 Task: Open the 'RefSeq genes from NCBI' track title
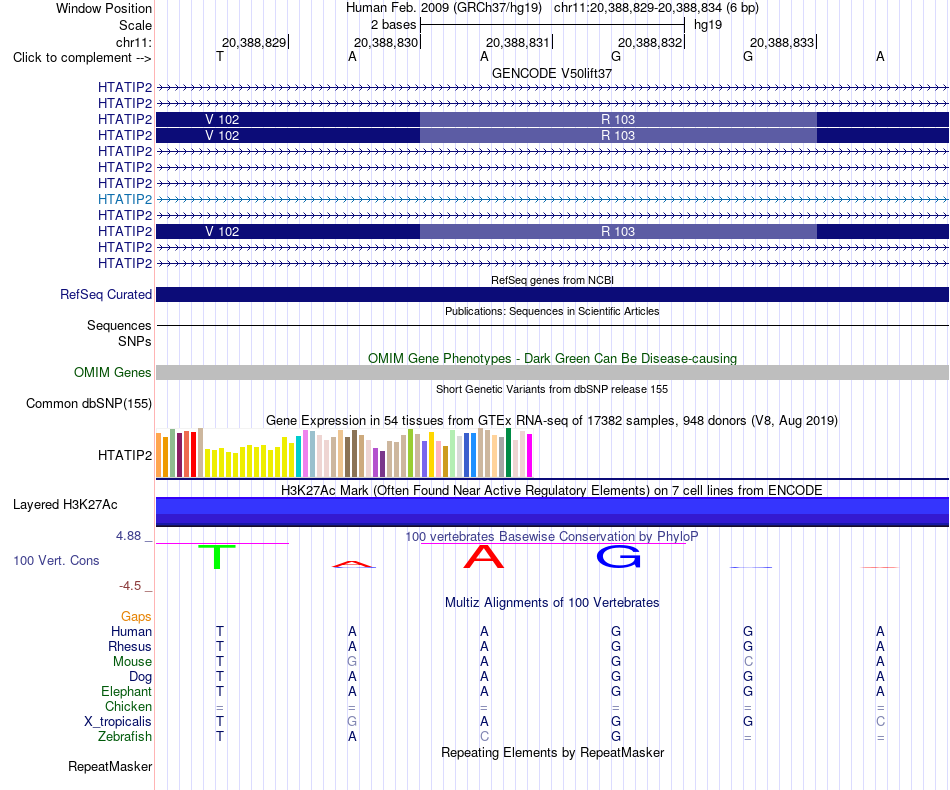pos(552,280)
